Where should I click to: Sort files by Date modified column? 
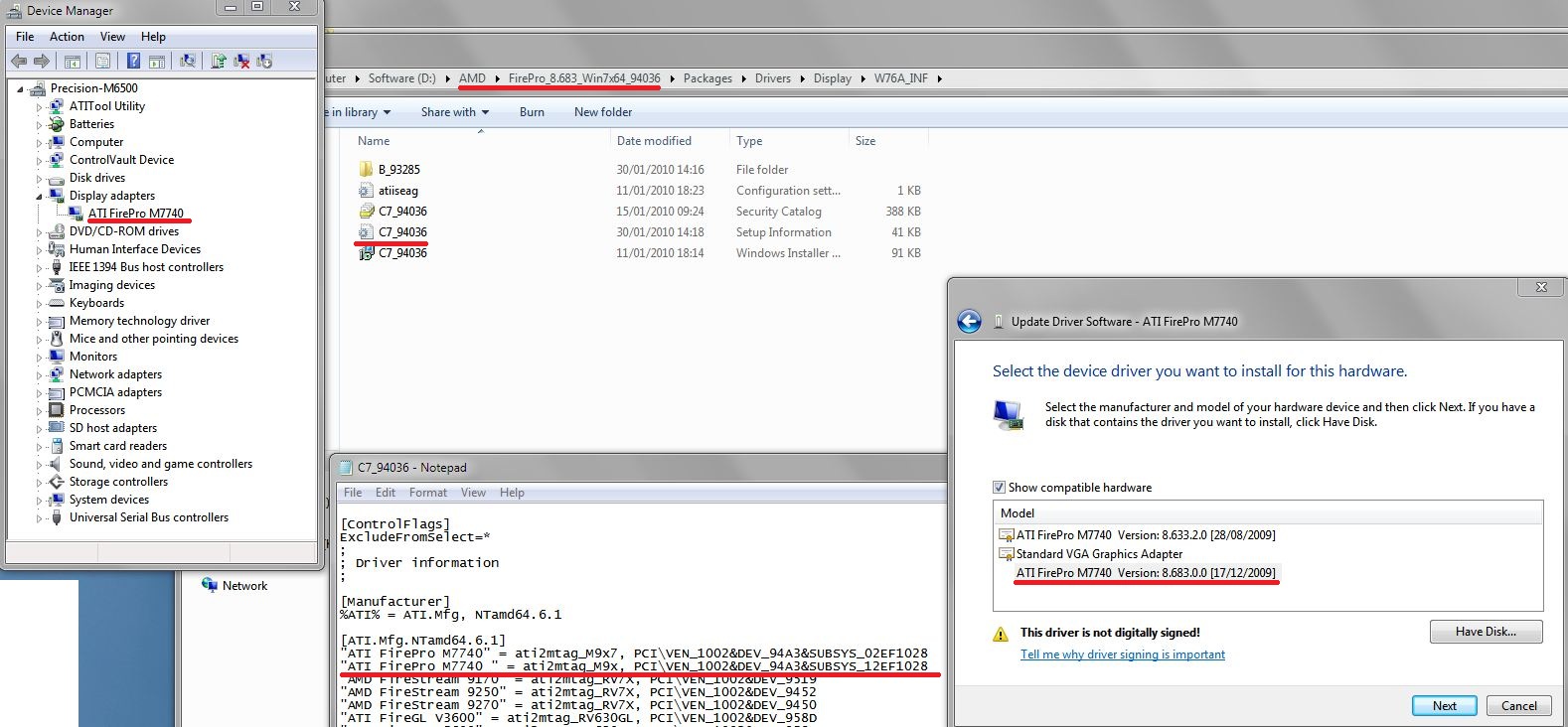[x=654, y=141]
